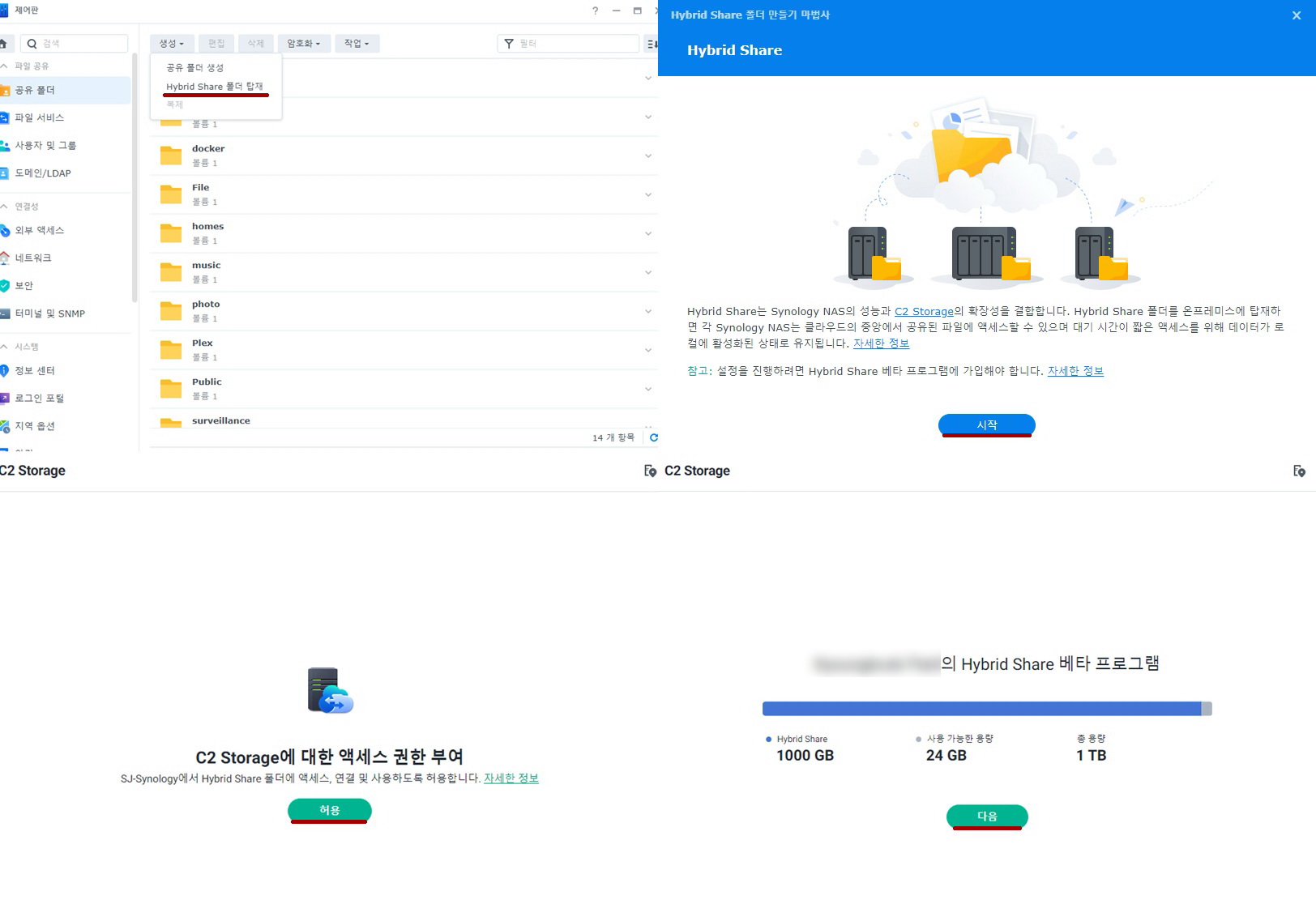Expand the docker folder row chevron
The height and width of the screenshot is (904, 1316).
pyautogui.click(x=648, y=156)
